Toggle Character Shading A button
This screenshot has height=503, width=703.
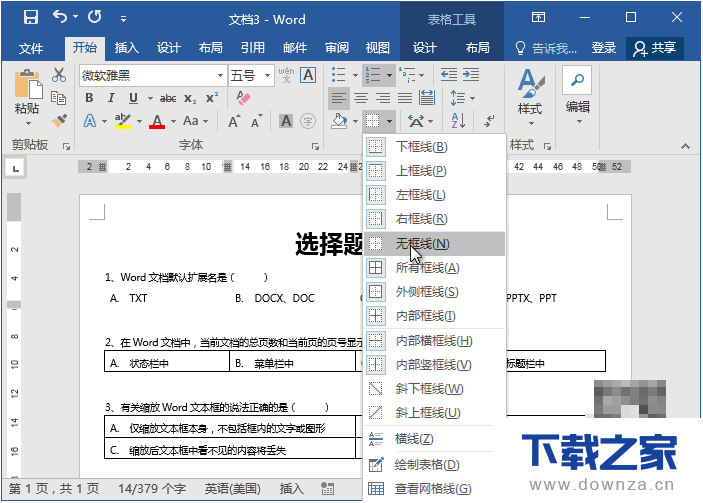point(286,121)
